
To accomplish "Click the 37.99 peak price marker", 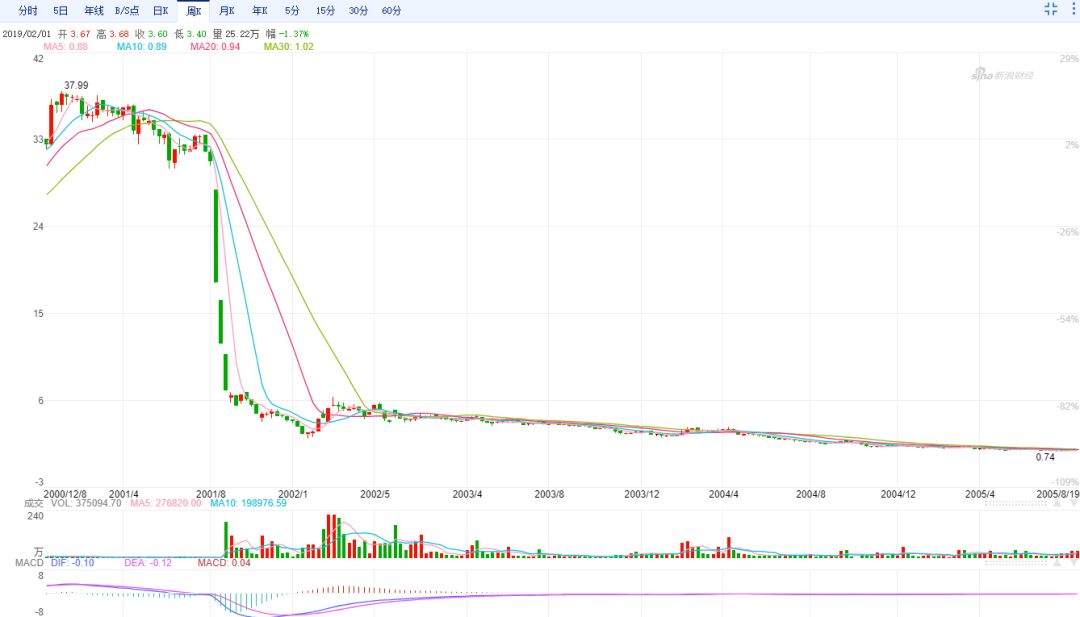I will [76, 86].
